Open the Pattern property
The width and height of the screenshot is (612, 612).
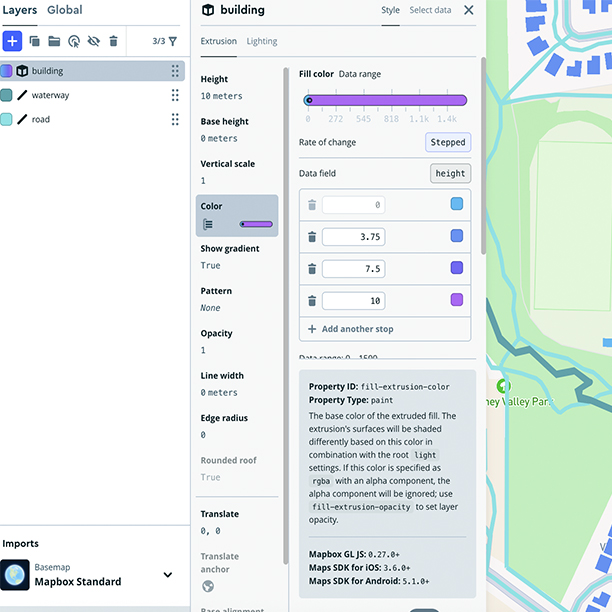(x=237, y=299)
